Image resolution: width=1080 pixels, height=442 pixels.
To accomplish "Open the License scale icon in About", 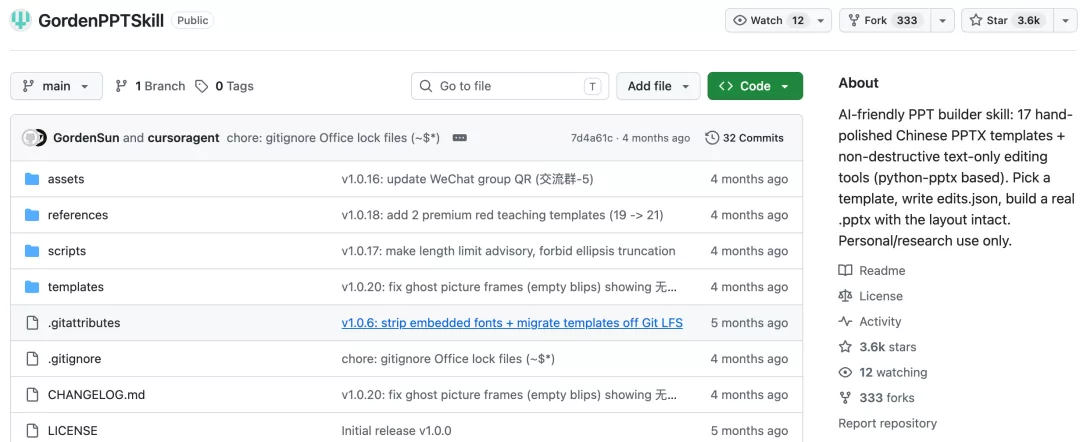I will pyautogui.click(x=845, y=296).
